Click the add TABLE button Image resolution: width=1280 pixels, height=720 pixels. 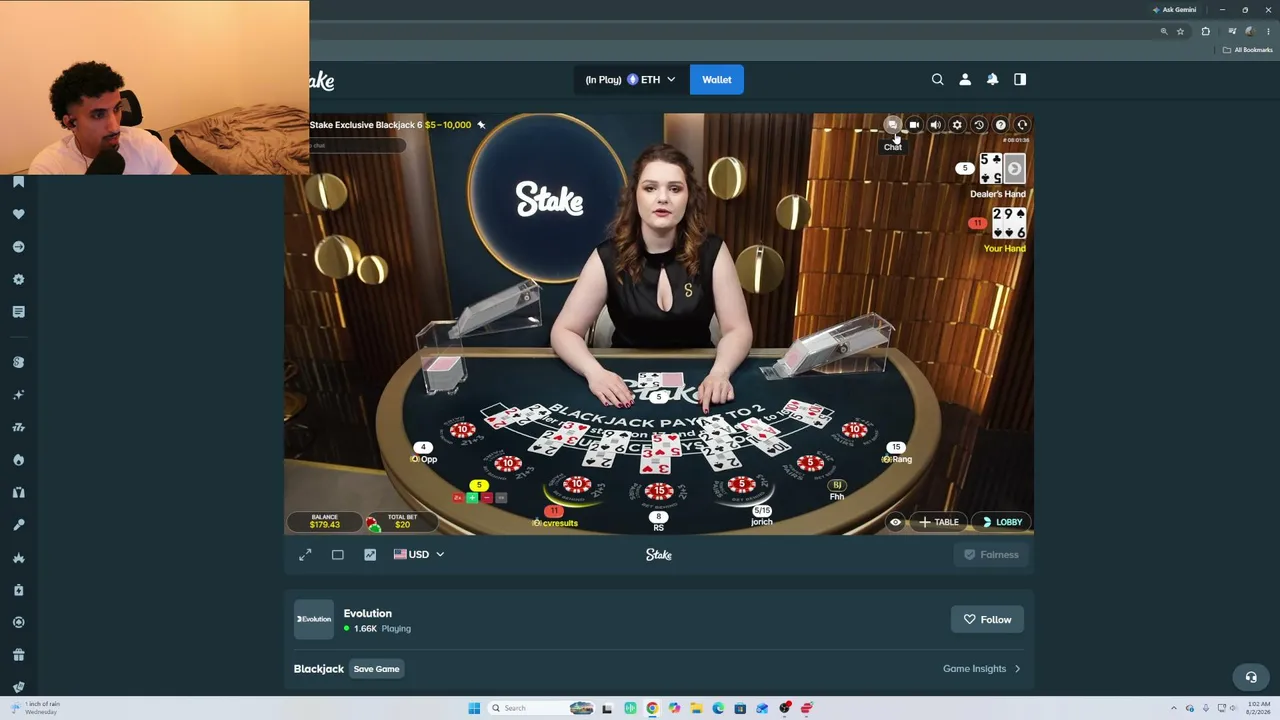pos(938,522)
